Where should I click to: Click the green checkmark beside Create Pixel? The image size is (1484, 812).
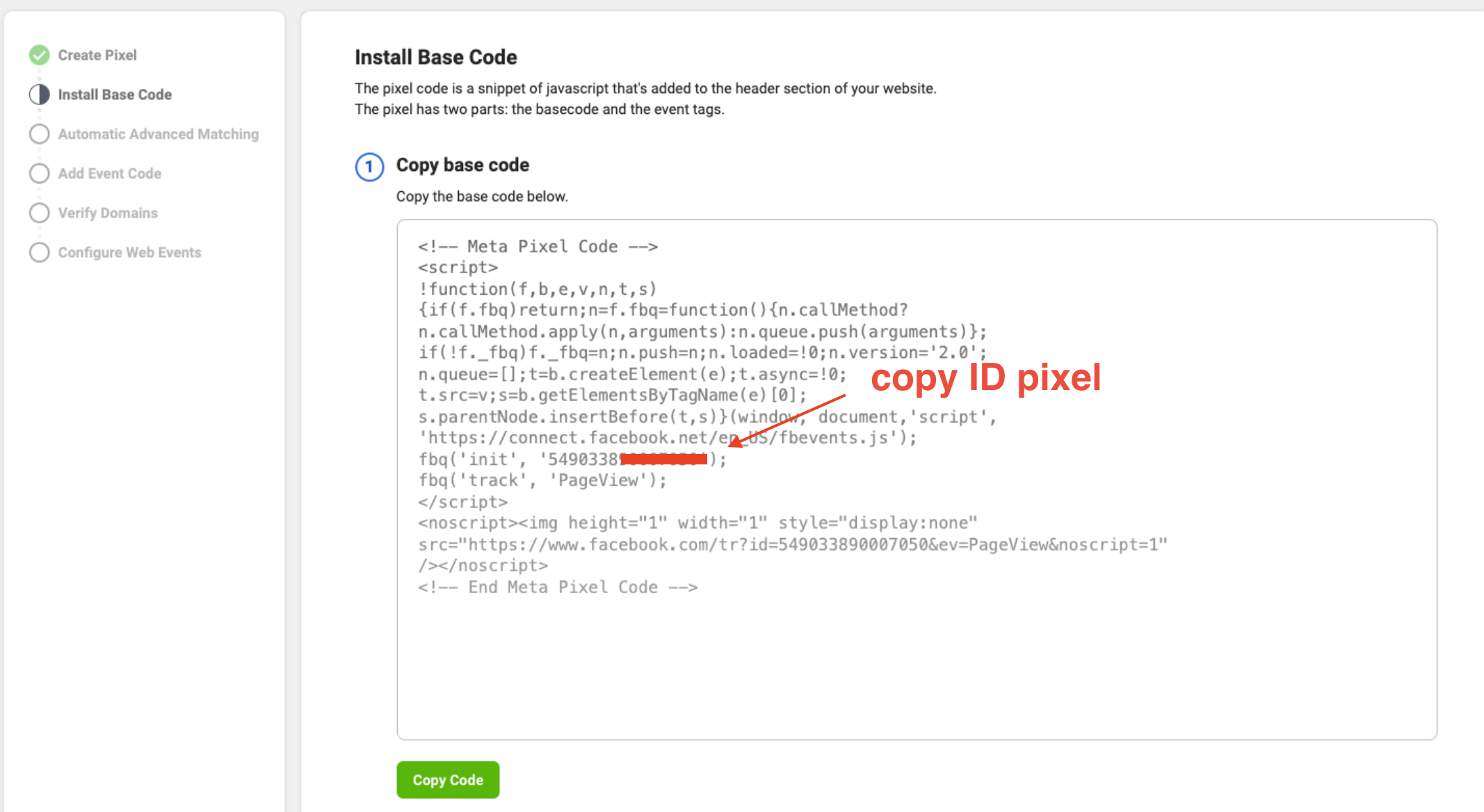pyautogui.click(x=40, y=55)
